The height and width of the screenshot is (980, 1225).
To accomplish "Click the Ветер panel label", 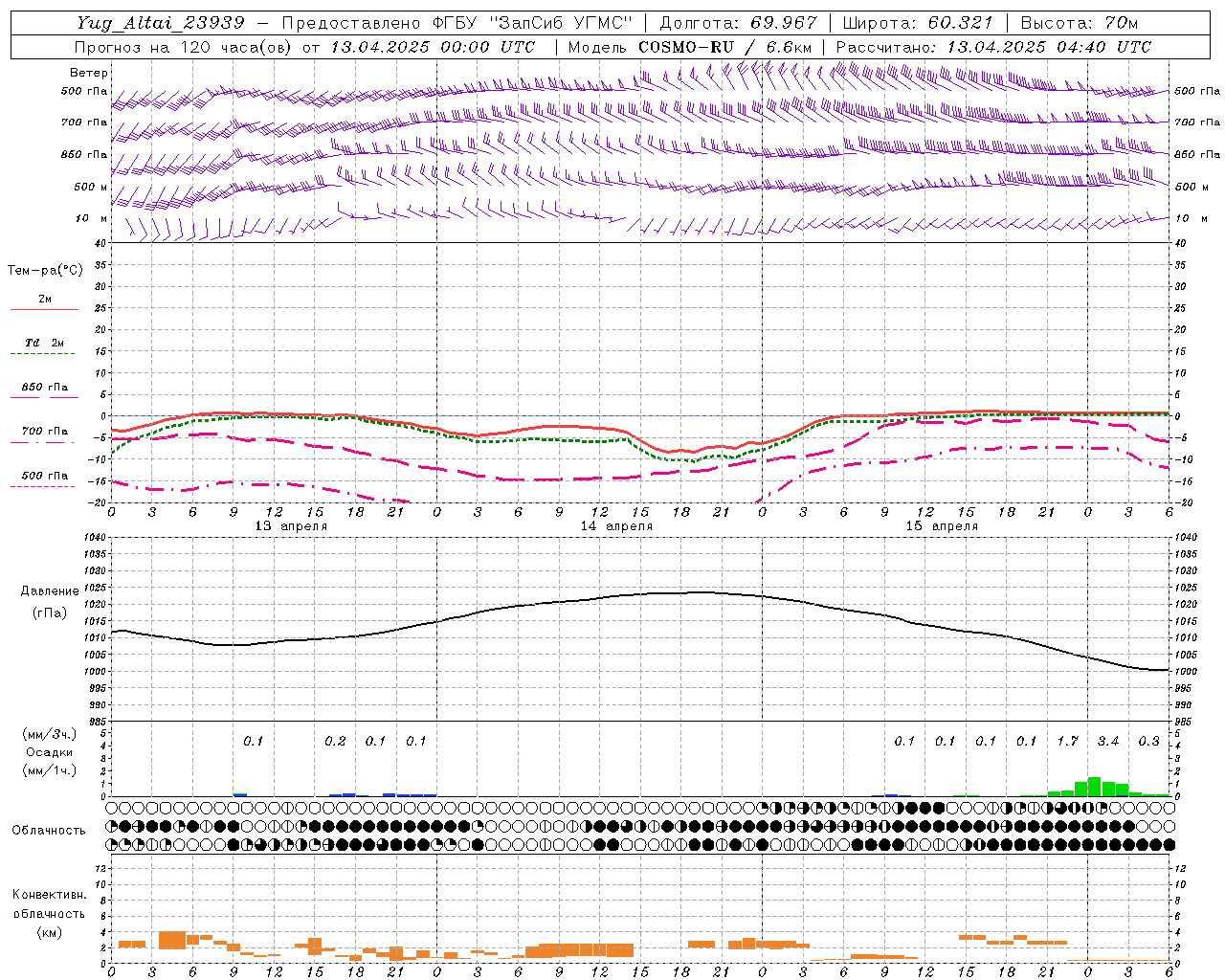I will [89, 73].
